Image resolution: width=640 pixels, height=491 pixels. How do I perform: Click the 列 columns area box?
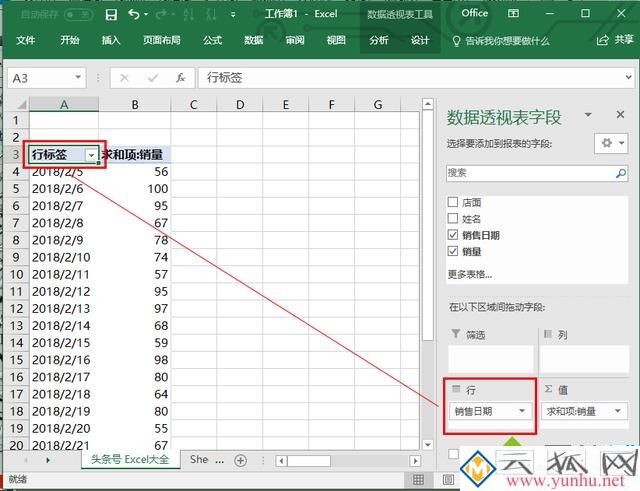[584, 359]
